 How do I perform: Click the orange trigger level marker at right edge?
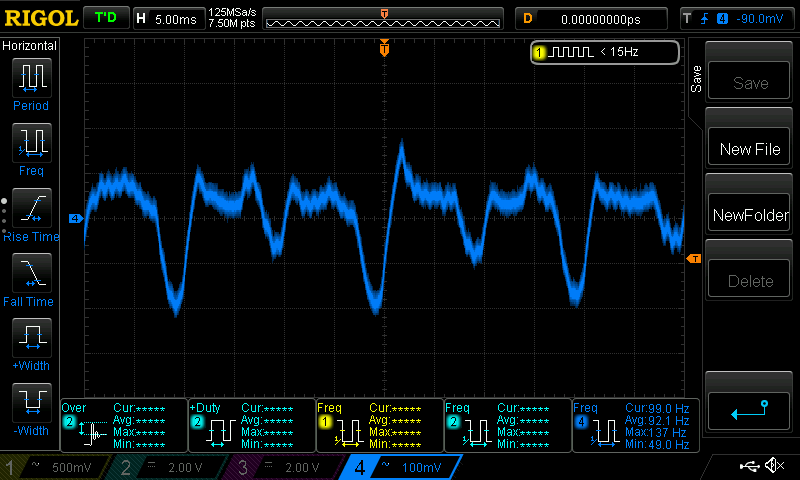(694, 259)
